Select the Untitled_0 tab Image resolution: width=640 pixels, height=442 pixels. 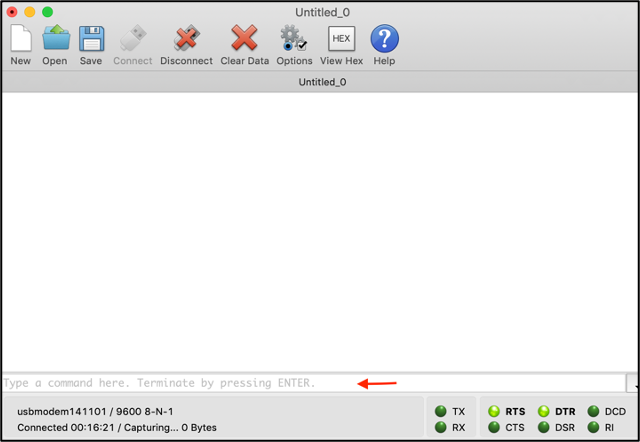point(322,82)
